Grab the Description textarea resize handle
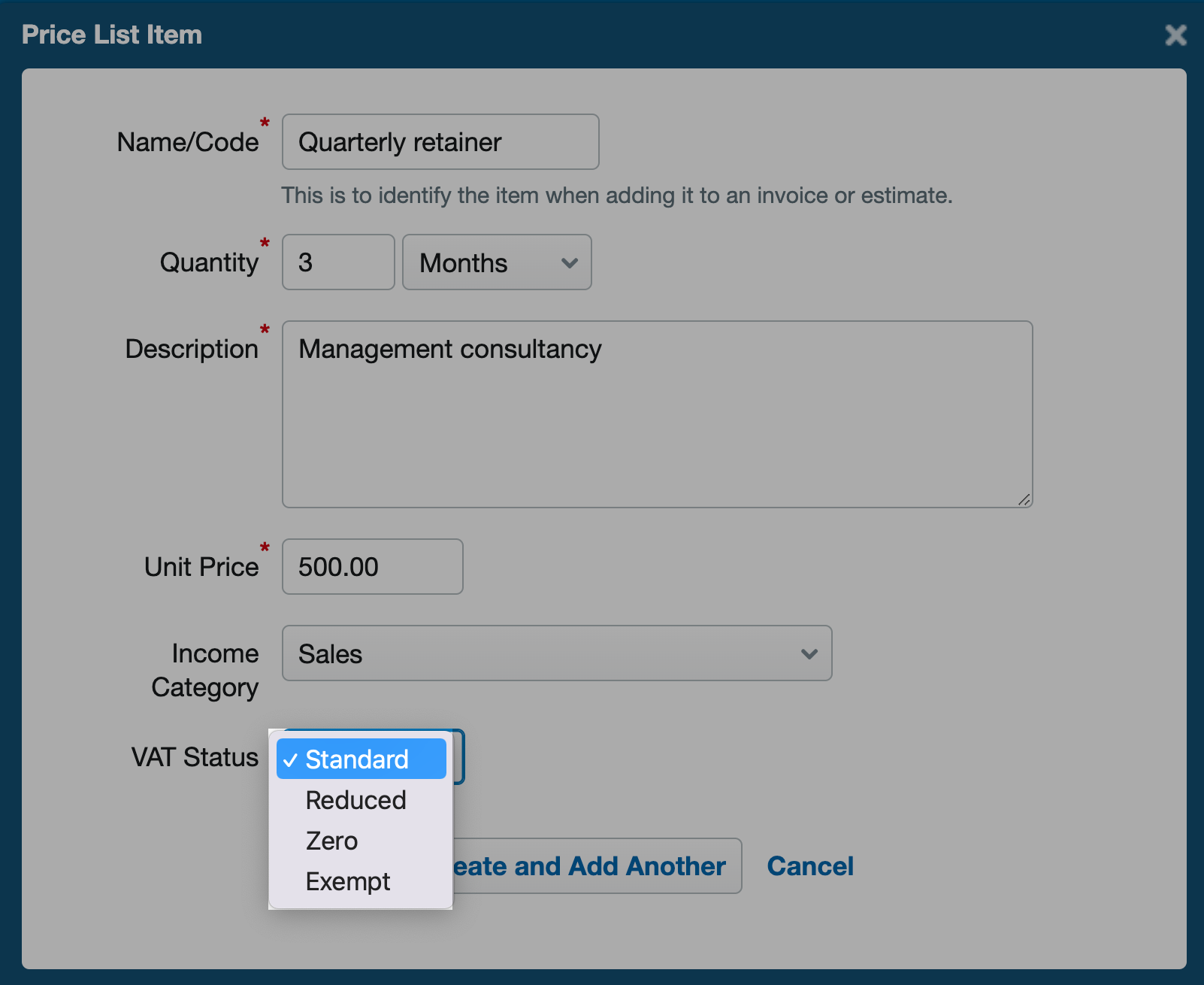Image resolution: width=1204 pixels, height=985 pixels. (x=1024, y=499)
